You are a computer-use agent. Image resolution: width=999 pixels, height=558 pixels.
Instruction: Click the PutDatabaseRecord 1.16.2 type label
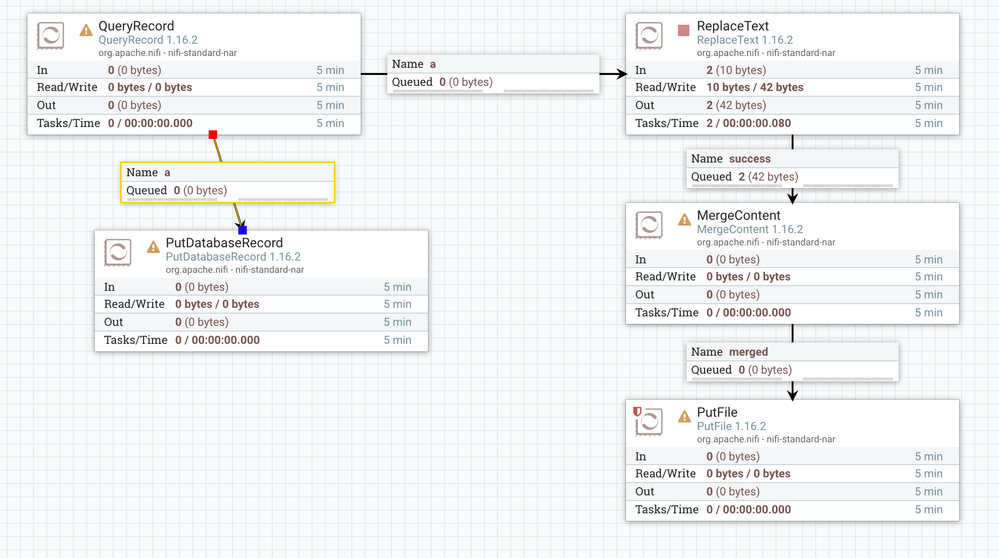pos(233,257)
